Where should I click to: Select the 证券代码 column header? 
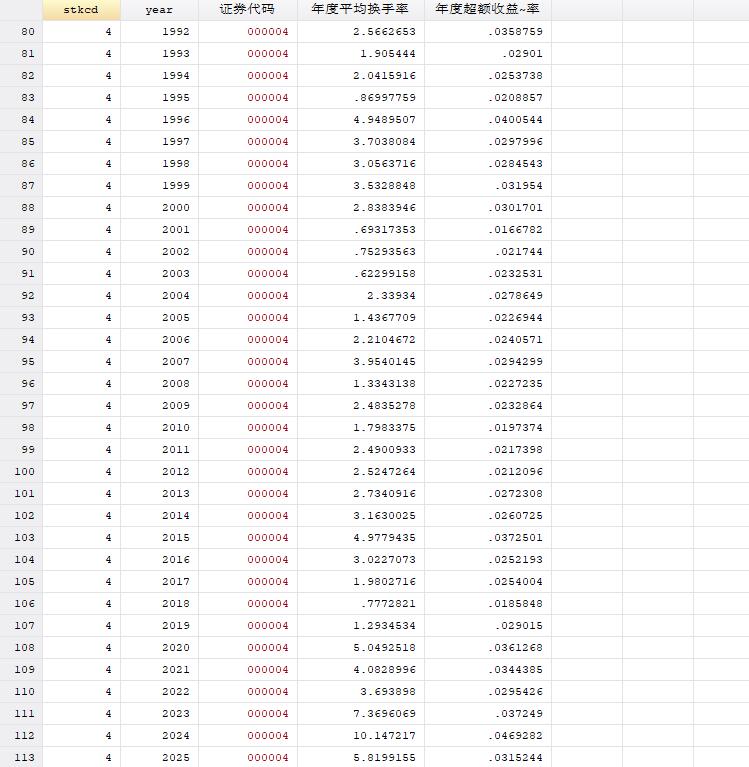248,10
